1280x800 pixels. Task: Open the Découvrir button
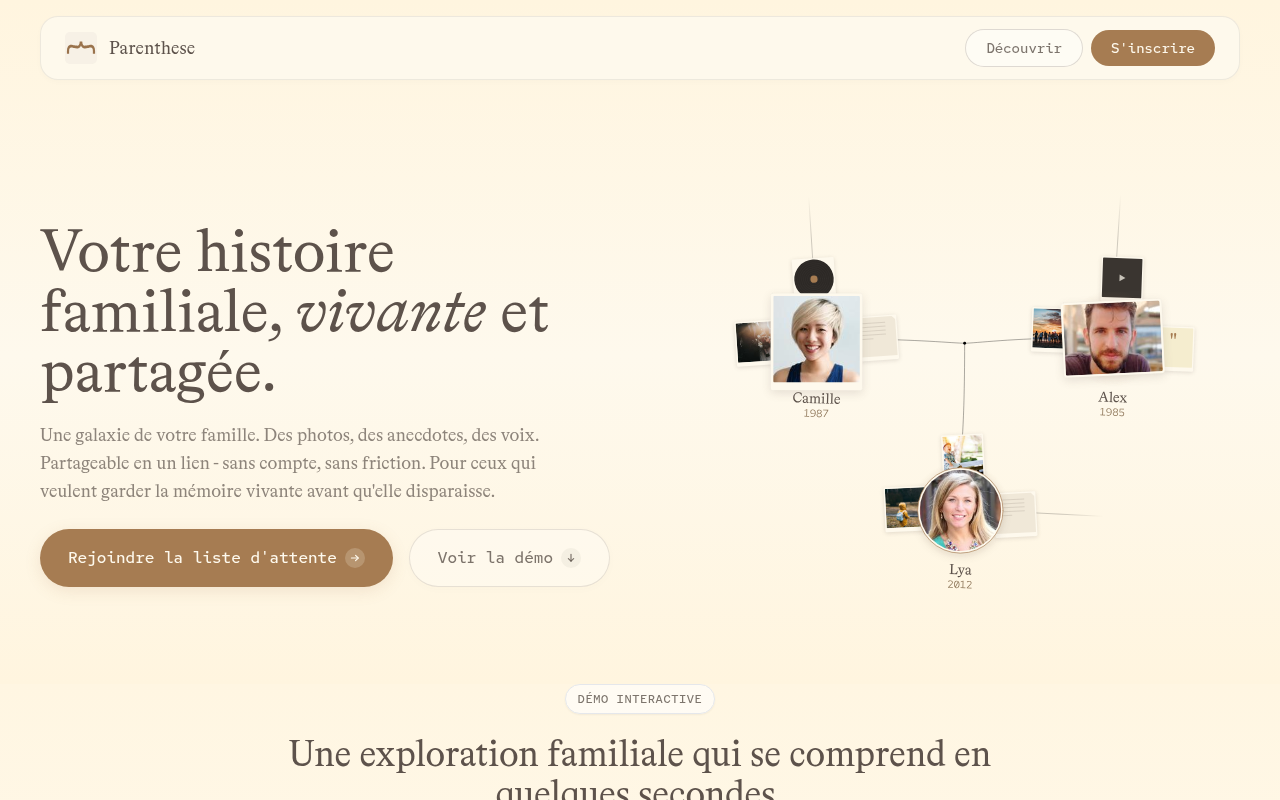[1024, 48]
